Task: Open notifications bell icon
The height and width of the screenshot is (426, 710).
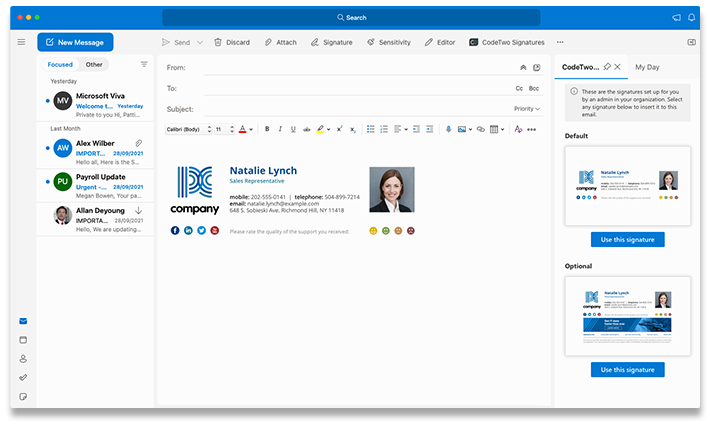Action: pyautogui.click(x=691, y=18)
